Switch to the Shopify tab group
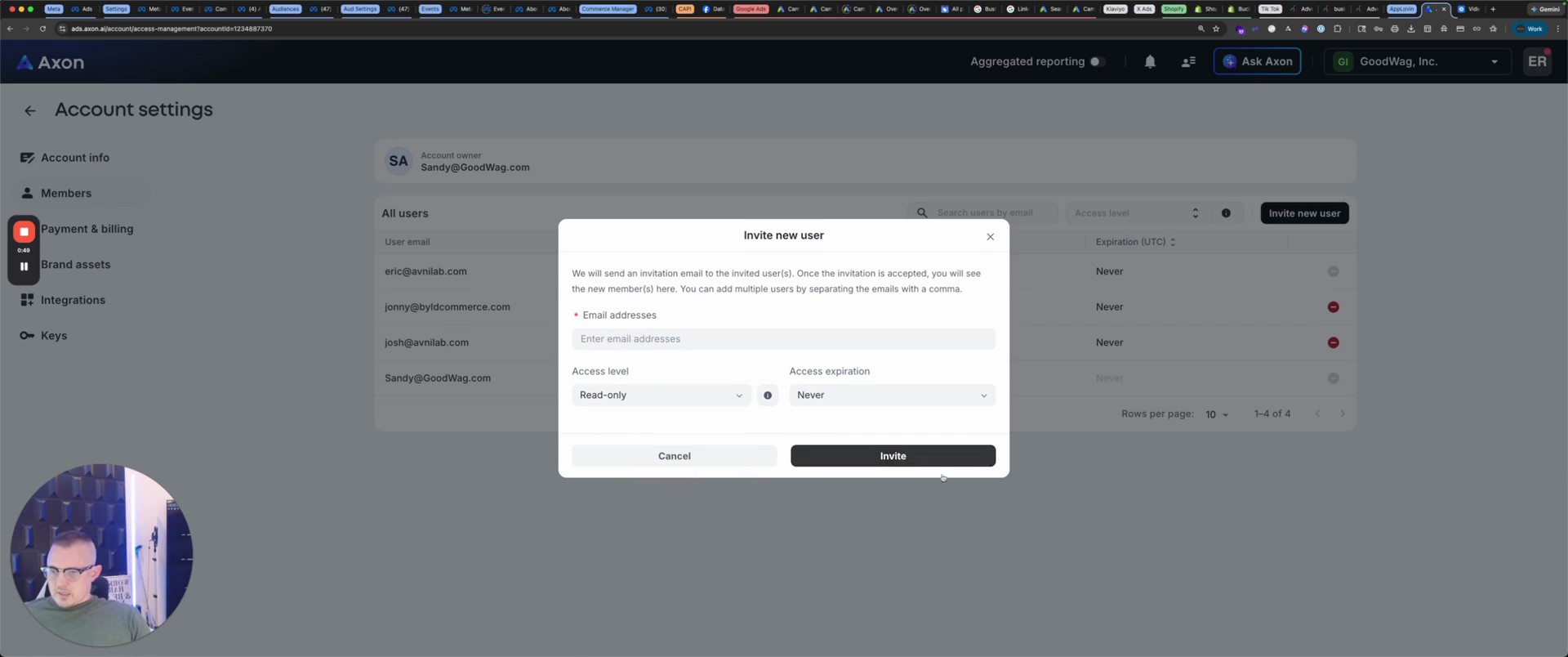The image size is (1568, 657). pos(1174,9)
